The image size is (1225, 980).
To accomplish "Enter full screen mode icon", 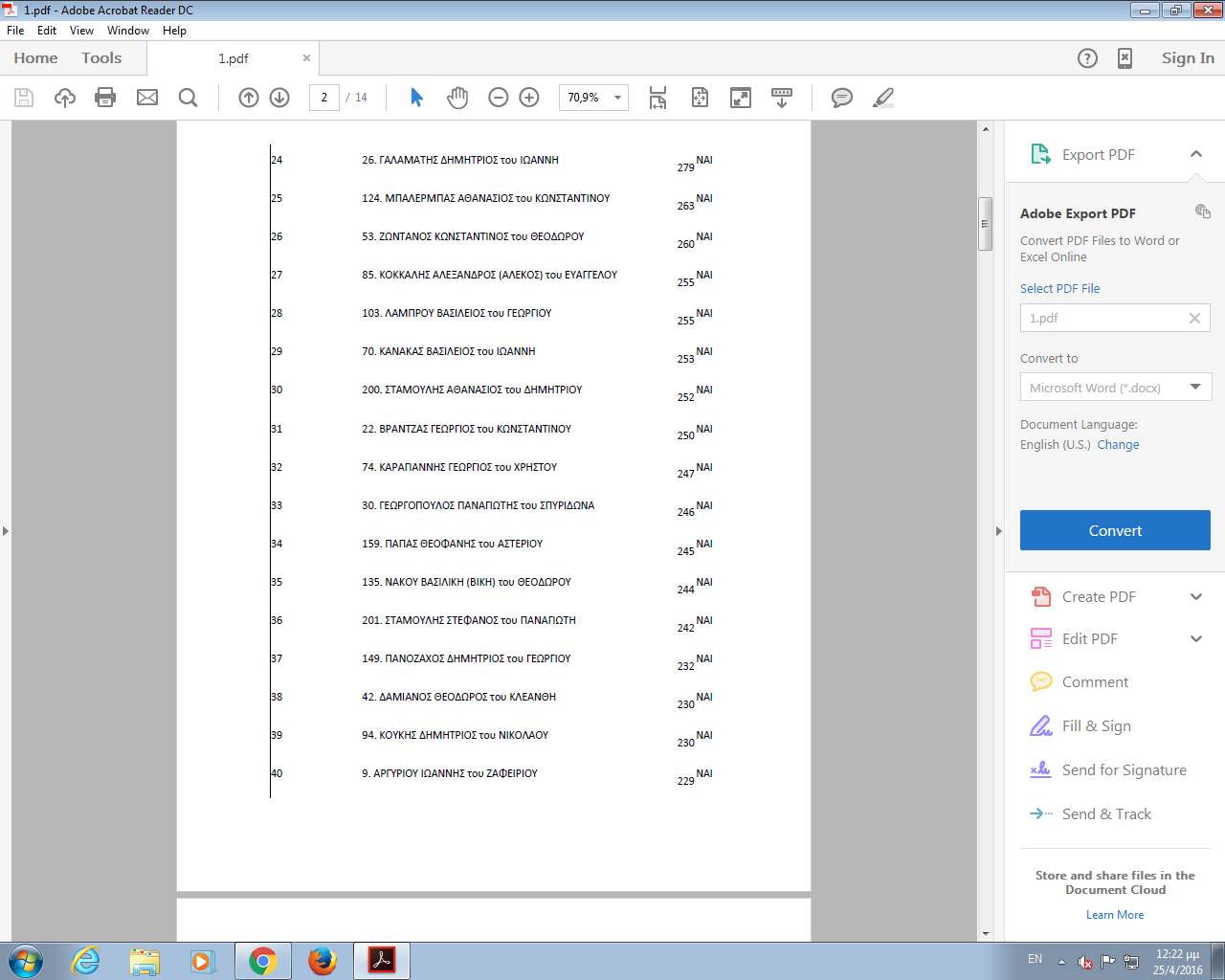I will point(741,98).
